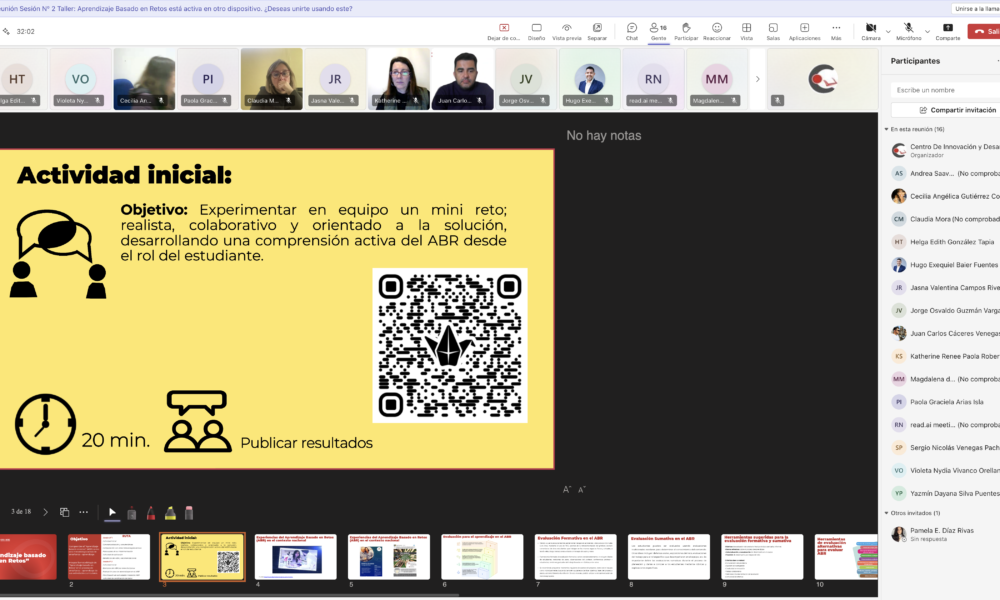Open slide 5 thumbnail

[x=389, y=557]
